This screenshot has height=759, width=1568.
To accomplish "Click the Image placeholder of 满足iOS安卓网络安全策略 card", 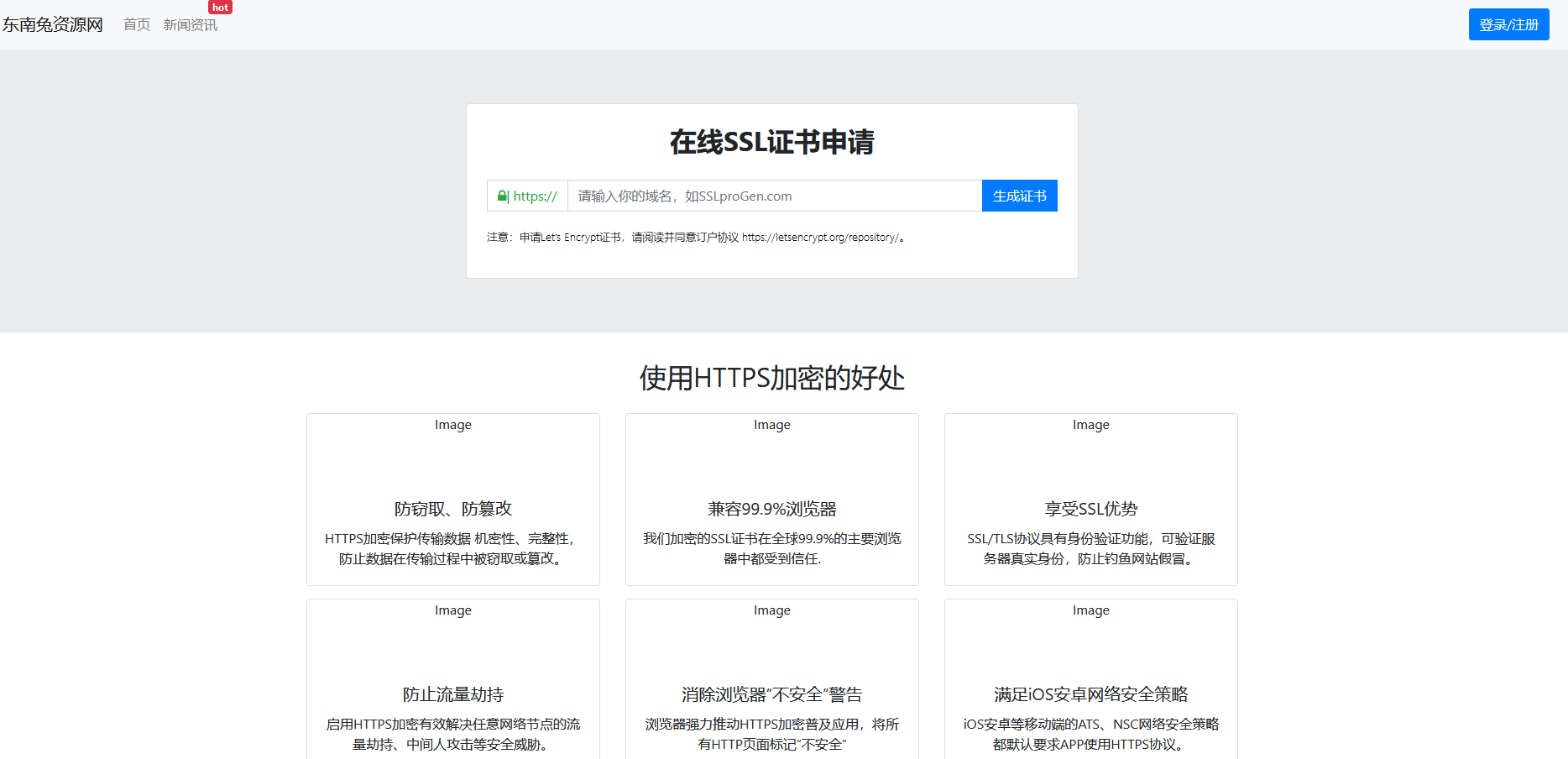I will click(1091, 610).
